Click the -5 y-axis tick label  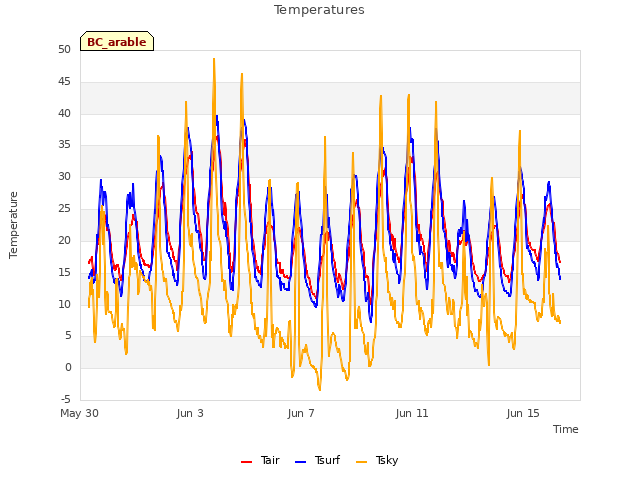pyautogui.click(x=66, y=399)
